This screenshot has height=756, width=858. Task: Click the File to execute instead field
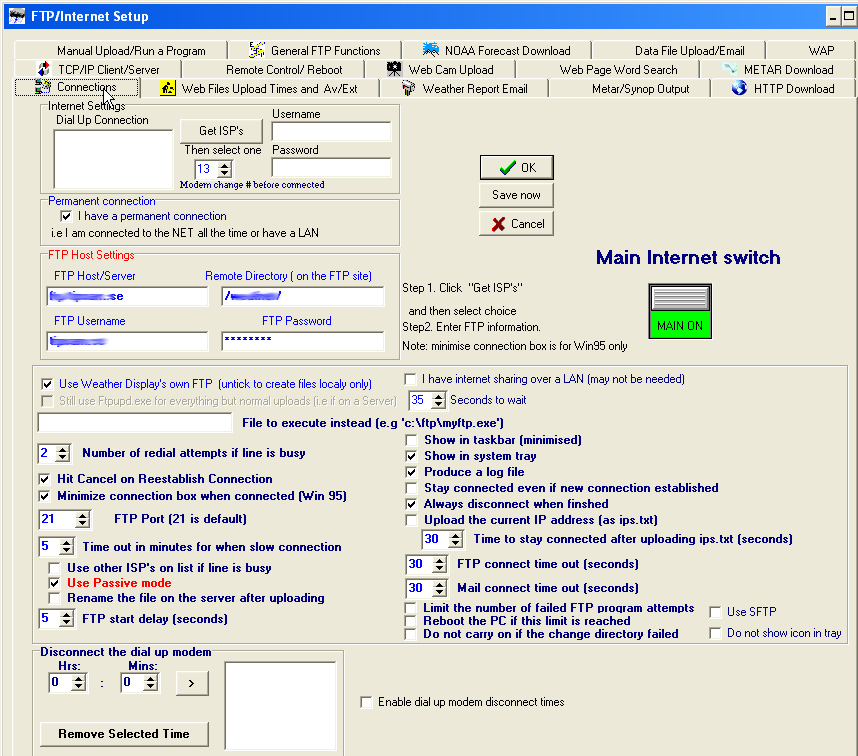pos(135,422)
